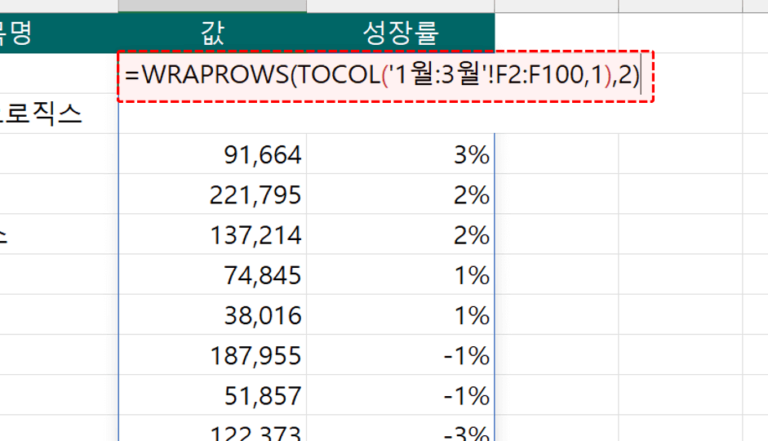Image resolution: width=768 pixels, height=441 pixels.
Task: Select the -1% cell beside 51,857
Action: pos(400,396)
